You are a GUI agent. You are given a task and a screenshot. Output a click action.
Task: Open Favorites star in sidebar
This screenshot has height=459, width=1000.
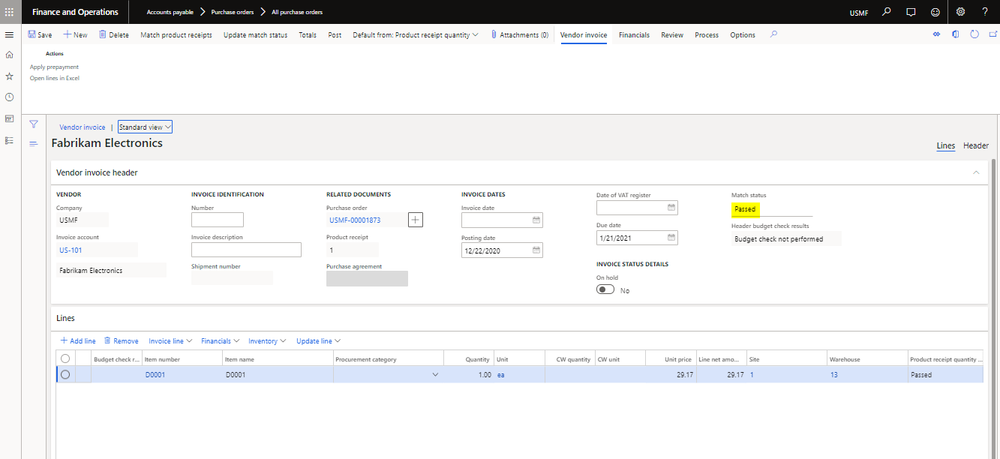(x=9, y=76)
